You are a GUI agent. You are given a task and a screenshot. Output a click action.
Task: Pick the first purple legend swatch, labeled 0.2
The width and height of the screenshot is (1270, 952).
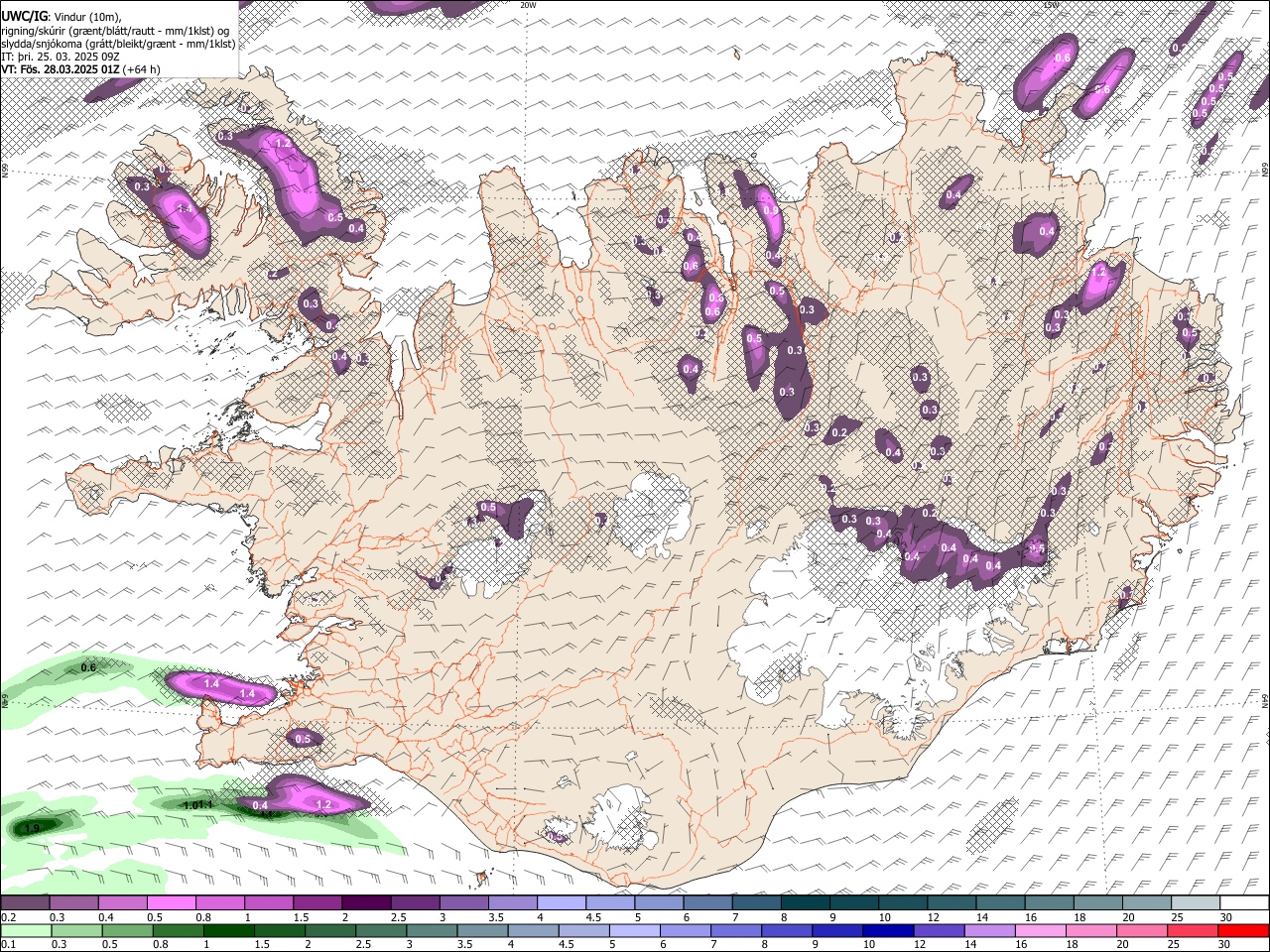tap(25, 903)
